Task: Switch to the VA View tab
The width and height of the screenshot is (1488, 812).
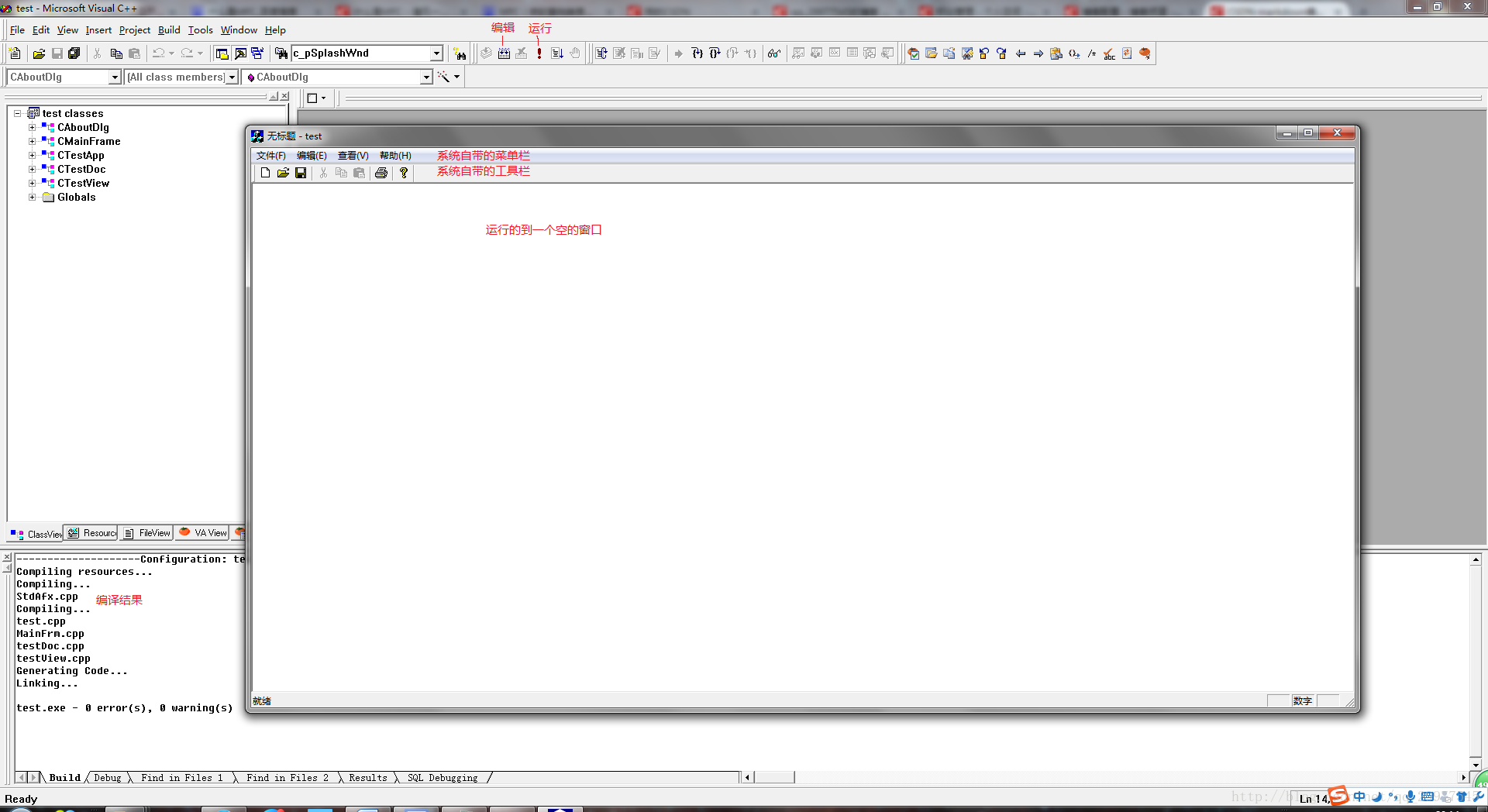Action: click(202, 533)
